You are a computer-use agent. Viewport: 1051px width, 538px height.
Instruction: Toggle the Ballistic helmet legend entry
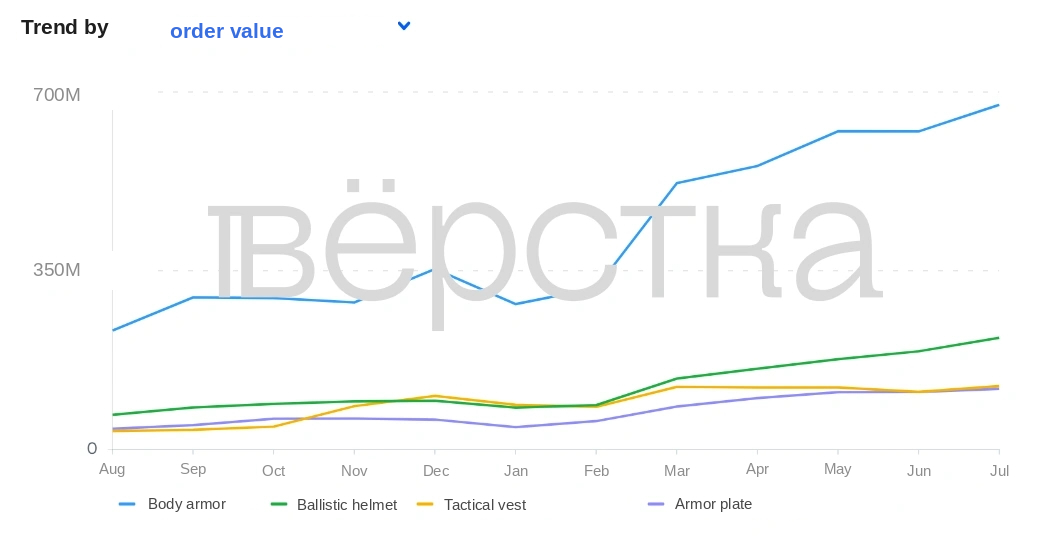(x=334, y=505)
